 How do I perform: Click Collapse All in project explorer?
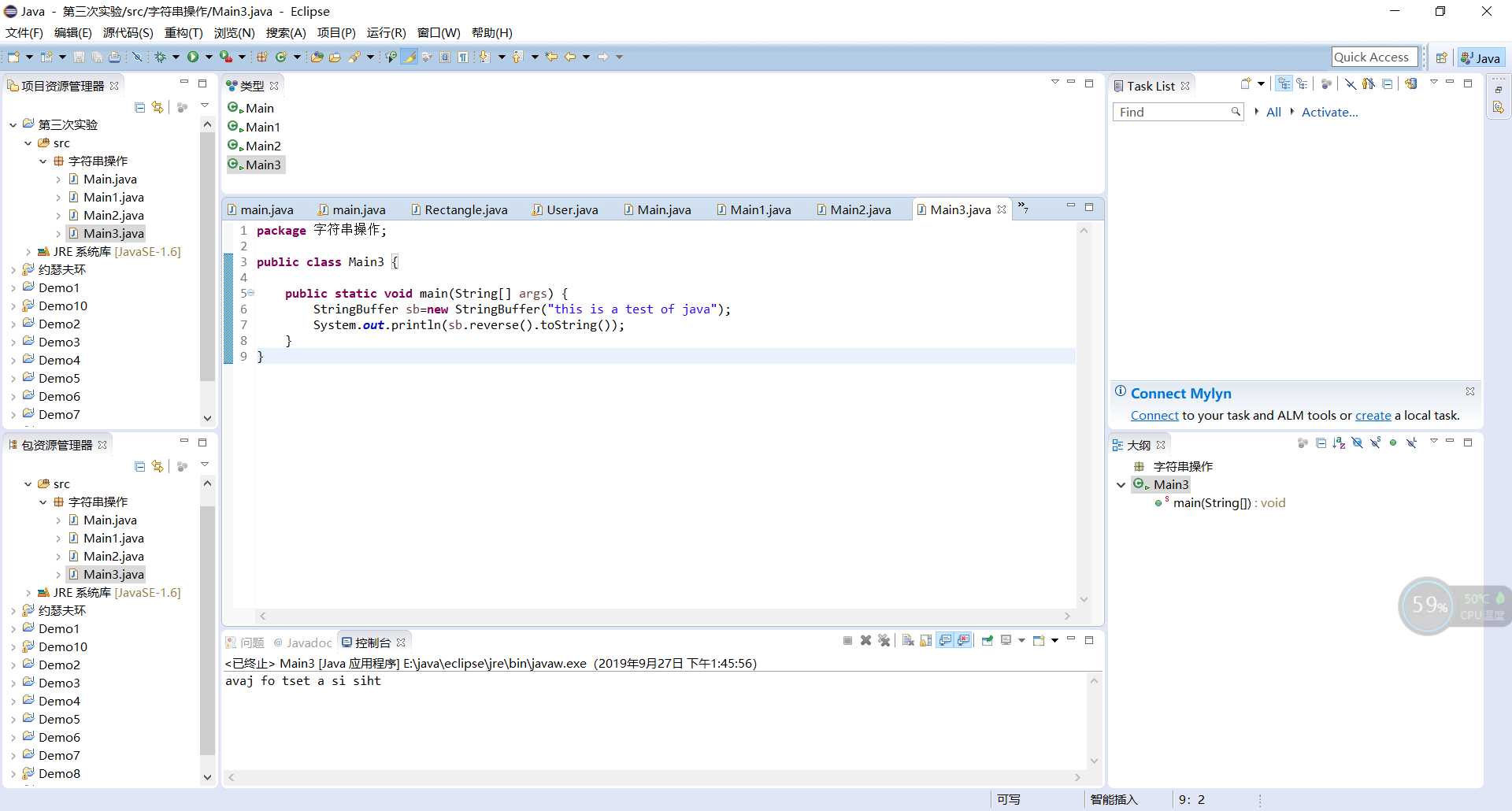139,107
